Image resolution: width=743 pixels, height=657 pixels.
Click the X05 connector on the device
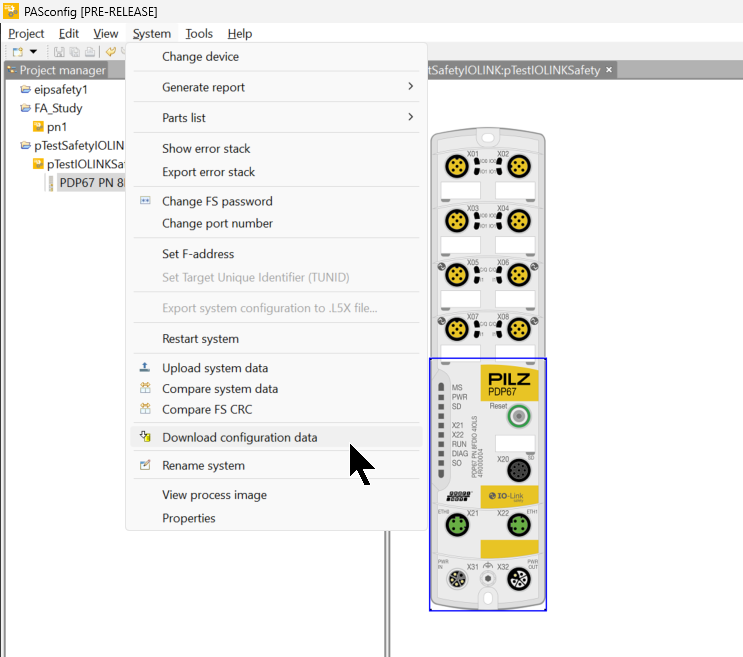tap(457, 275)
